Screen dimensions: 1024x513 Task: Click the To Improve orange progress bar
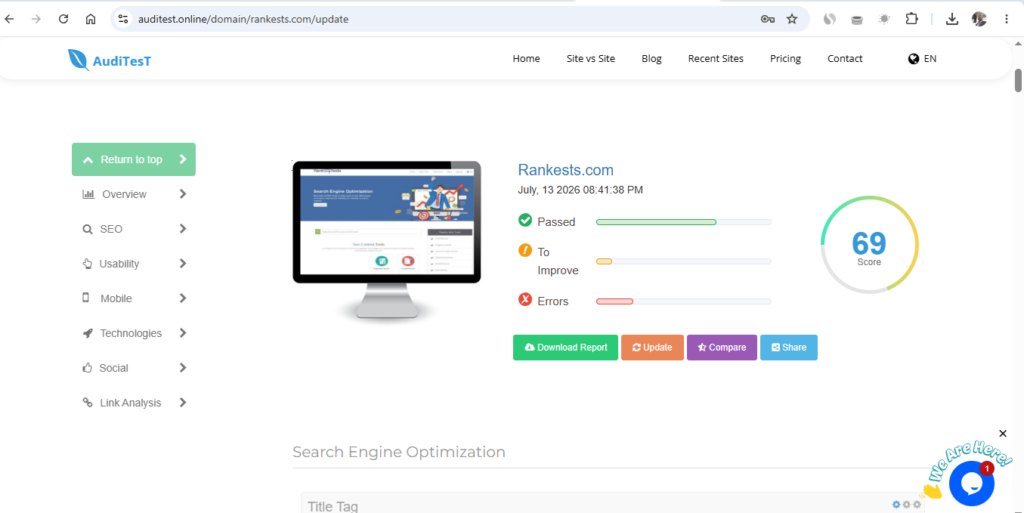click(684, 261)
